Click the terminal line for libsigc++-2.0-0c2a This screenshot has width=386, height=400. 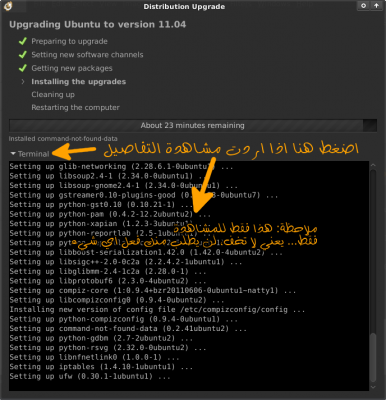tap(126, 262)
